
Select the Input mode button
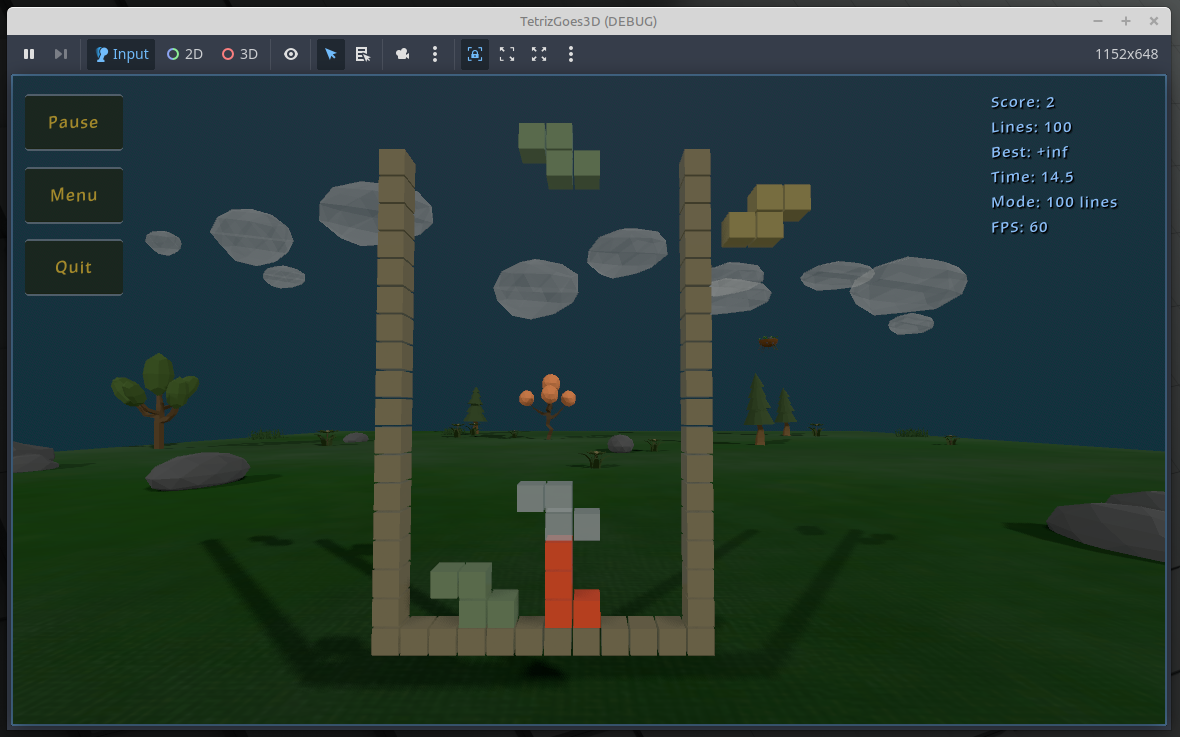pyautogui.click(x=121, y=54)
